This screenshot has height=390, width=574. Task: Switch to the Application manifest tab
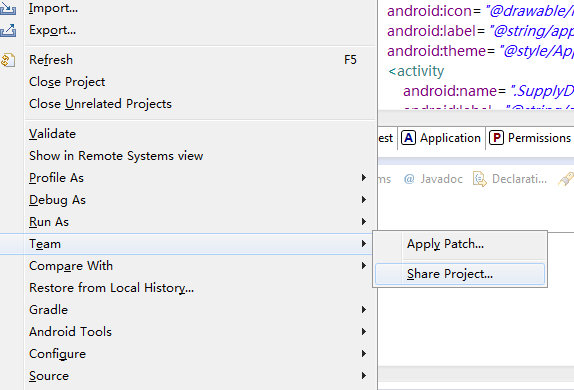pos(441,138)
